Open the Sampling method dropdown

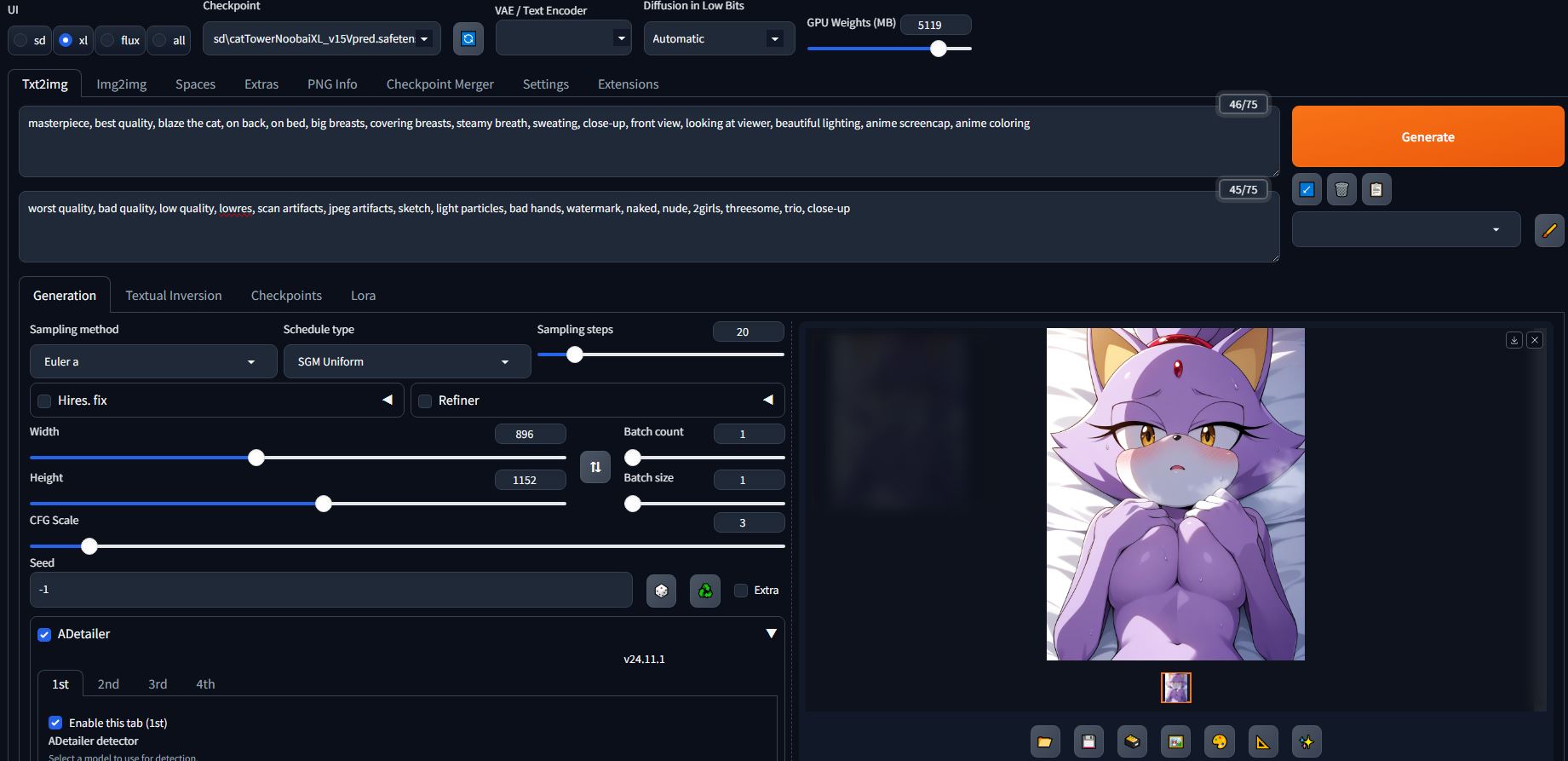(x=153, y=361)
